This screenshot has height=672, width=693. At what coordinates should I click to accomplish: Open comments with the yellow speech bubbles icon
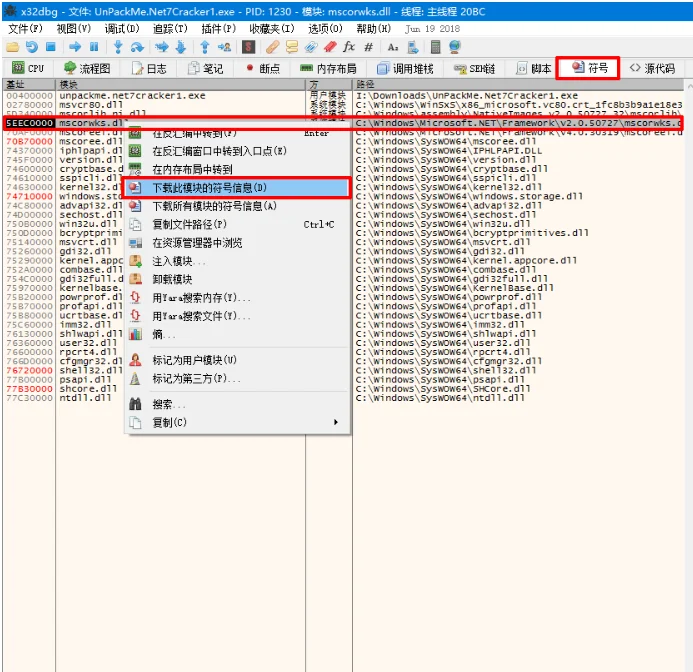[292, 46]
